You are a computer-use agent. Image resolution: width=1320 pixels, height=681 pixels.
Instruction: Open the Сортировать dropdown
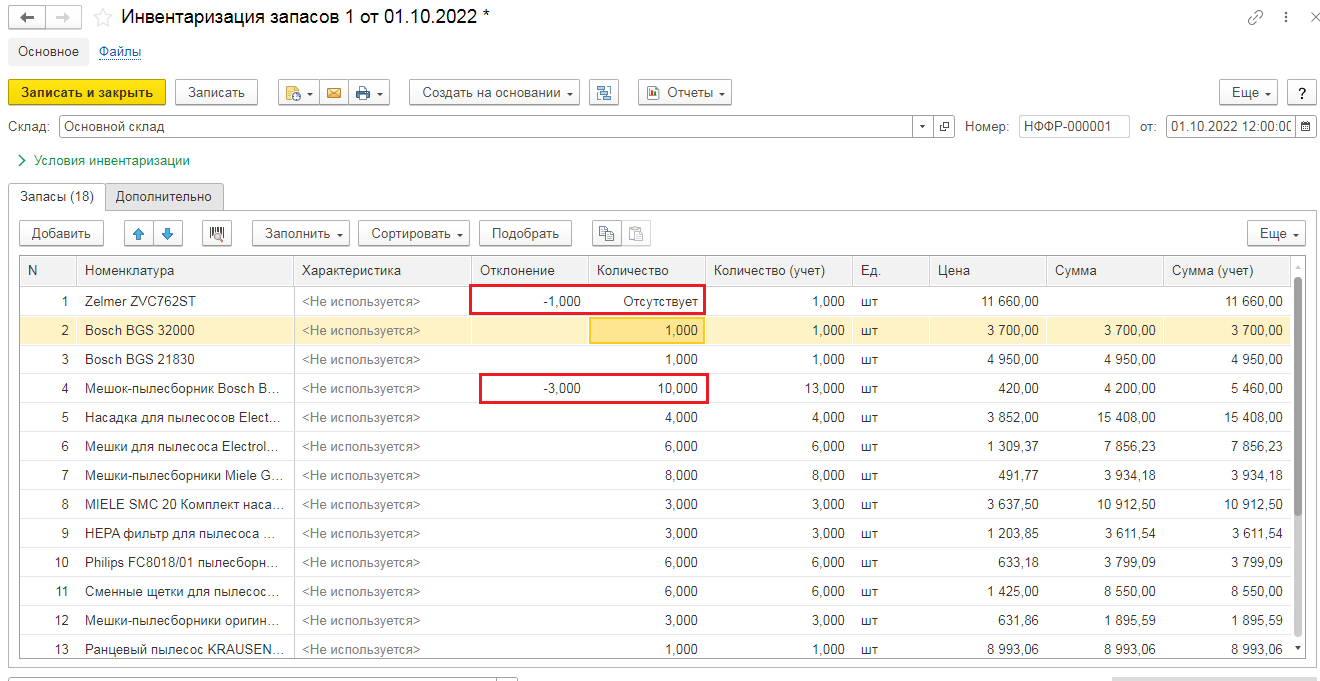coord(414,233)
